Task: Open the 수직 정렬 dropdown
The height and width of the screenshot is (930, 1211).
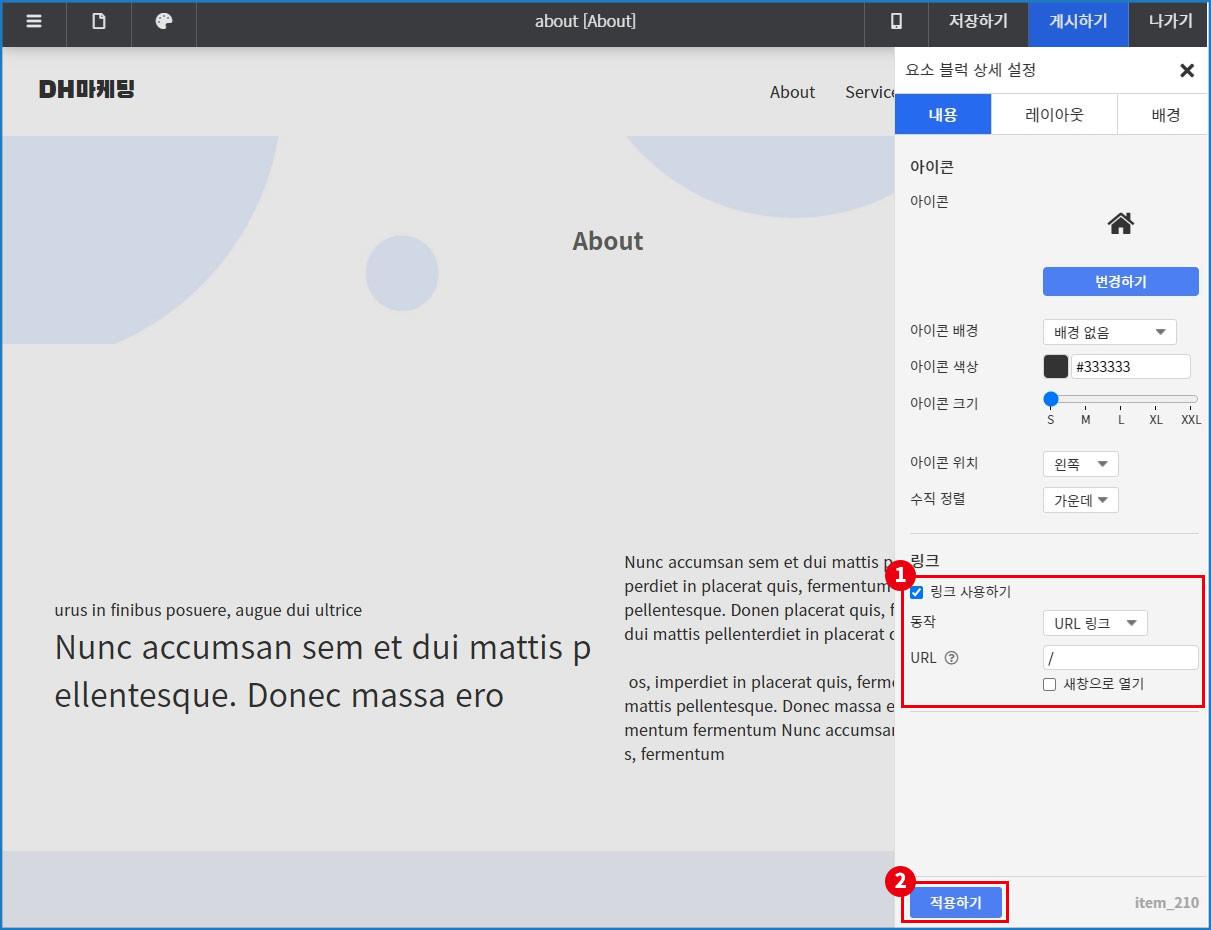Action: 1080,500
